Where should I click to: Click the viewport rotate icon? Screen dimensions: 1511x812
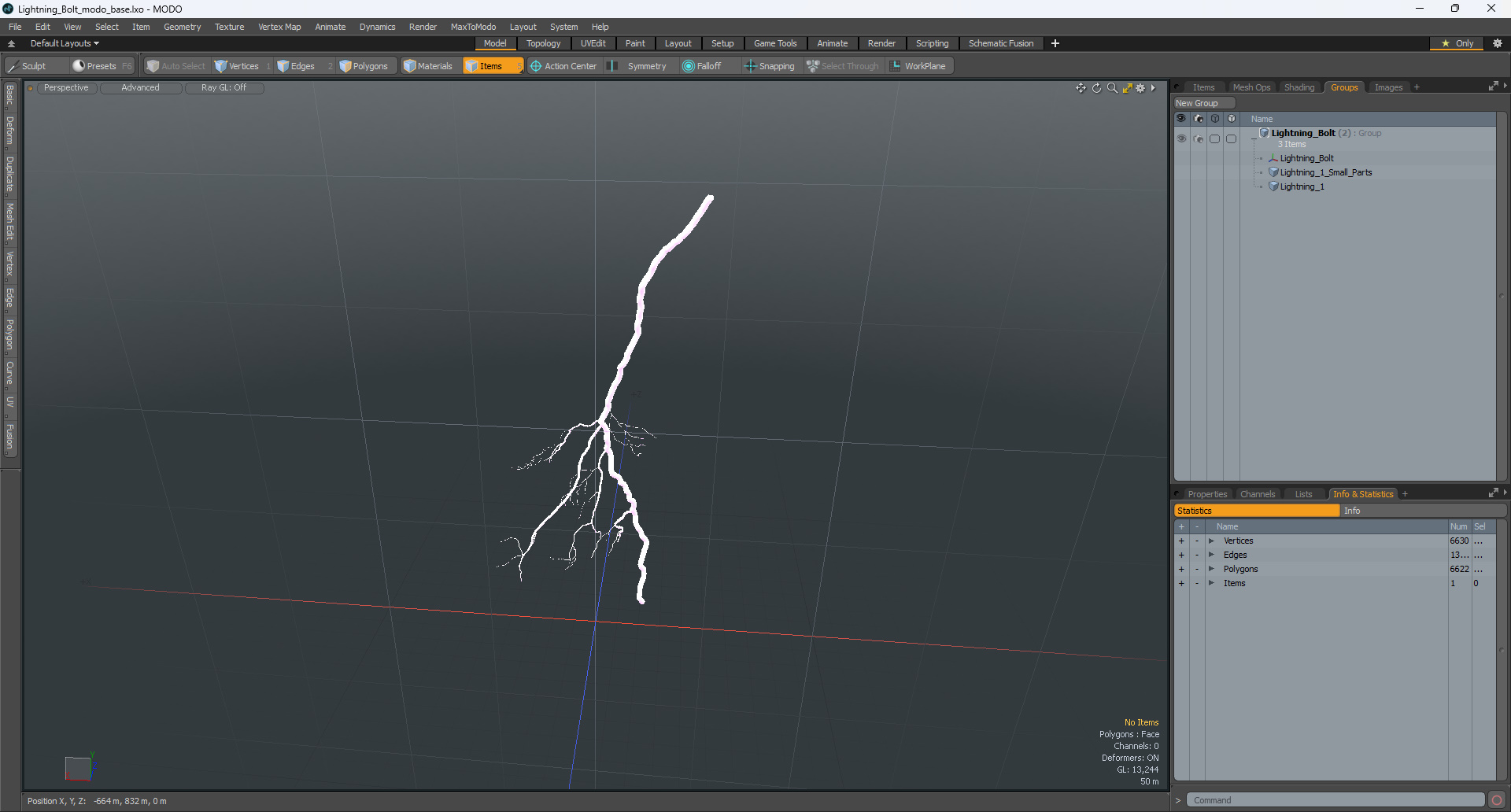tap(1096, 88)
